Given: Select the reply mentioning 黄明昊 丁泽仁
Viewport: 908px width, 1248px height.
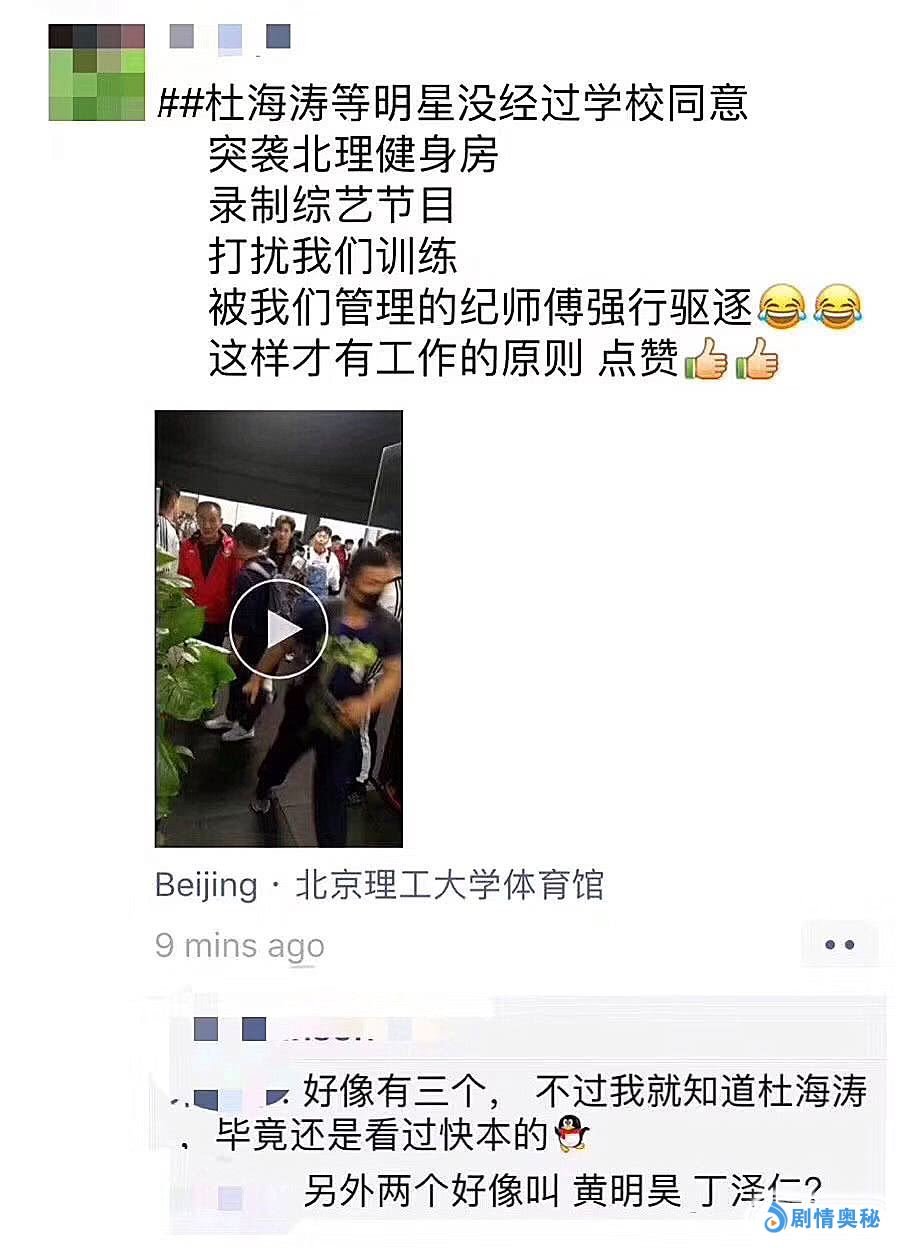Looking at the screenshot, I should coord(563,1190).
